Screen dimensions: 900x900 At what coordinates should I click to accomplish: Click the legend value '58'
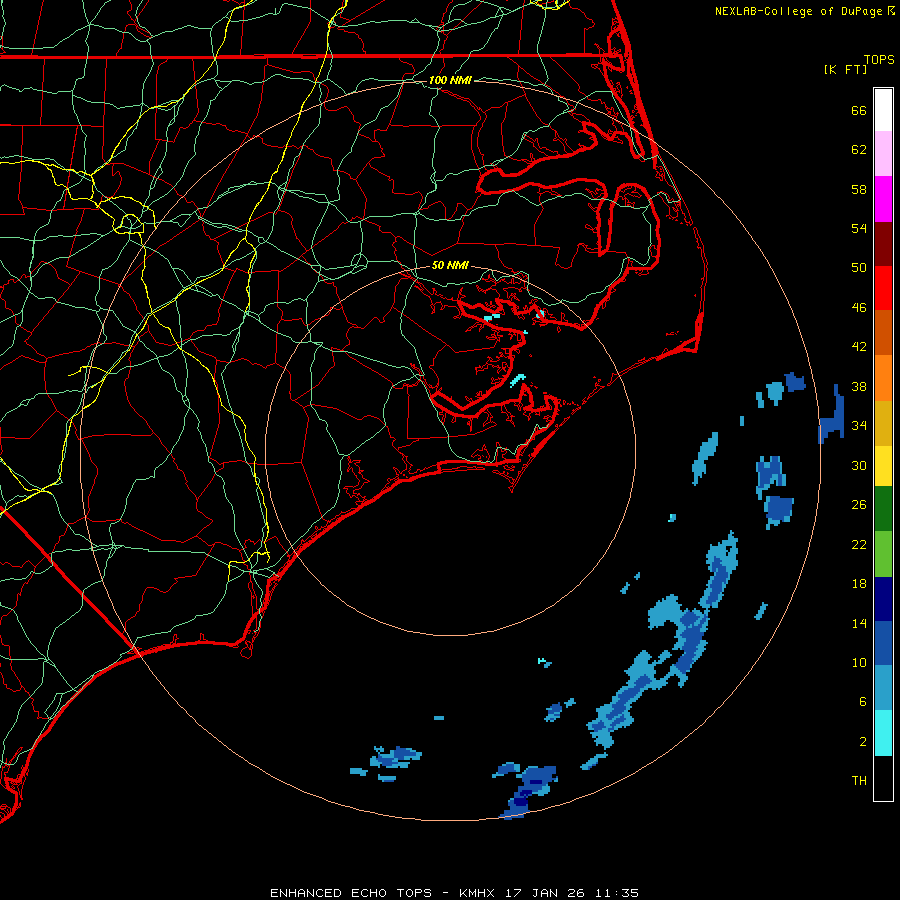[859, 189]
